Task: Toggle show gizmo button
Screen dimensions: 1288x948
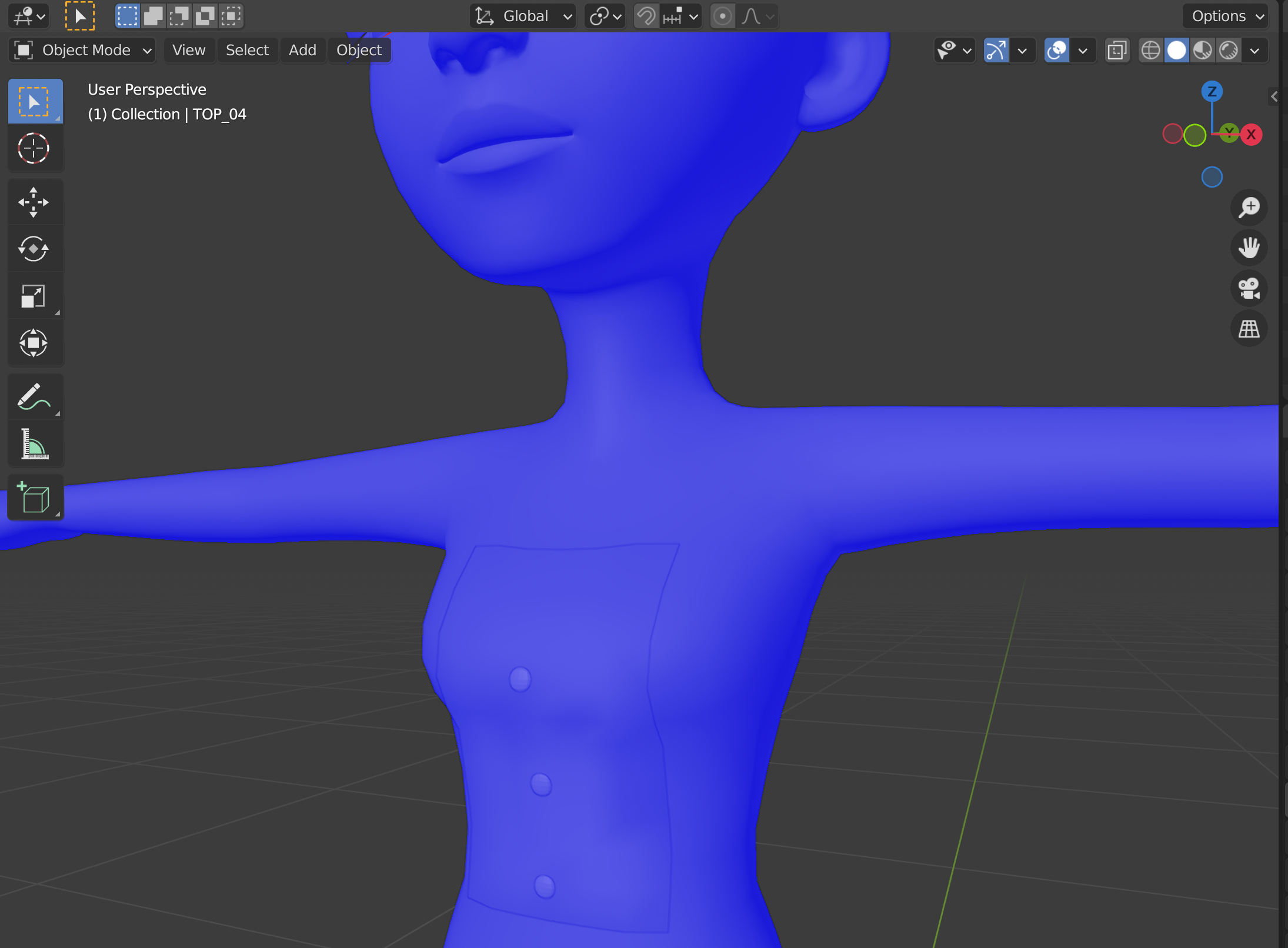Action: pyautogui.click(x=996, y=51)
